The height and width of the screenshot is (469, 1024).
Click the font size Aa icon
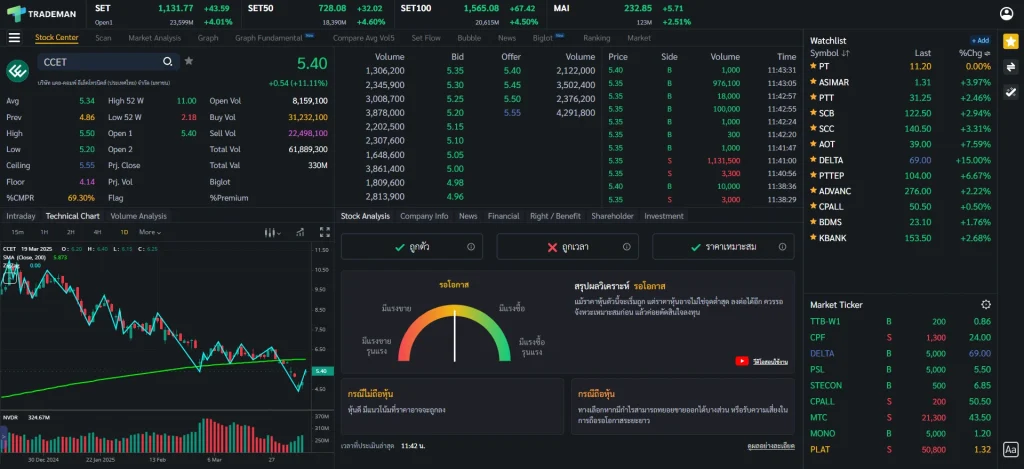click(x=1010, y=450)
